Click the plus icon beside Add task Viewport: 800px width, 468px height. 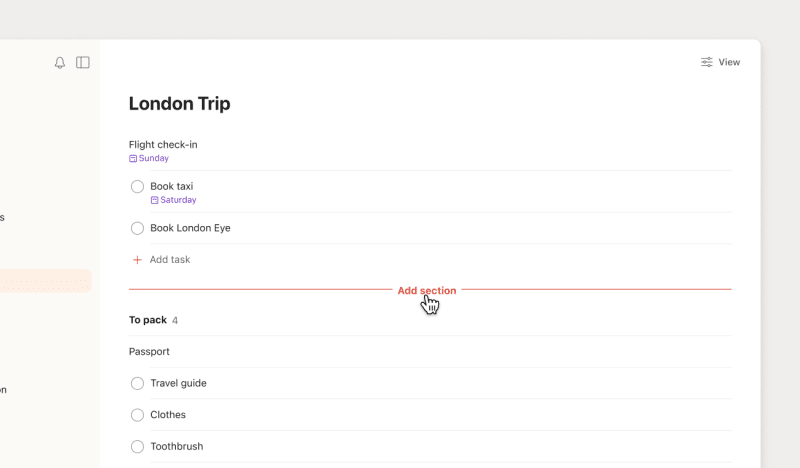tap(137, 260)
